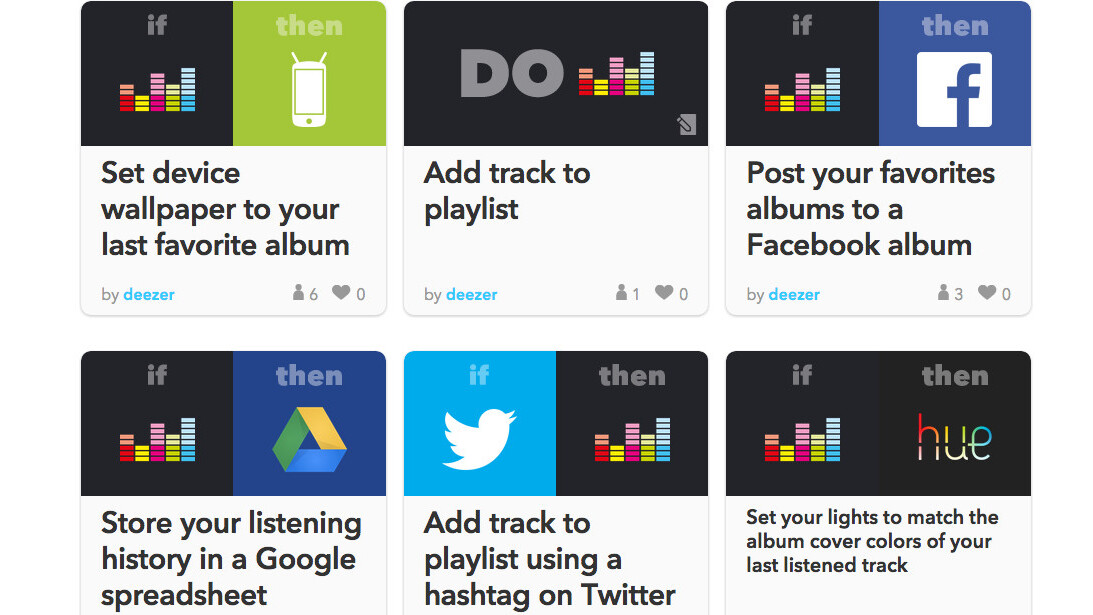Click the Deezer equalizer icon beside DO
Screen dimensions: 1093x615
(617, 75)
